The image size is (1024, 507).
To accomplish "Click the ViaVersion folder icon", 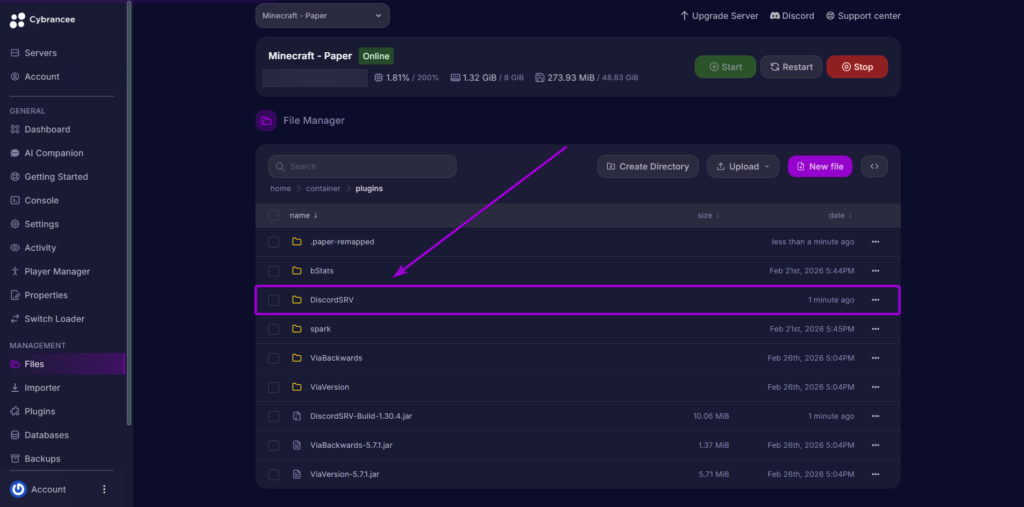I will pos(296,387).
